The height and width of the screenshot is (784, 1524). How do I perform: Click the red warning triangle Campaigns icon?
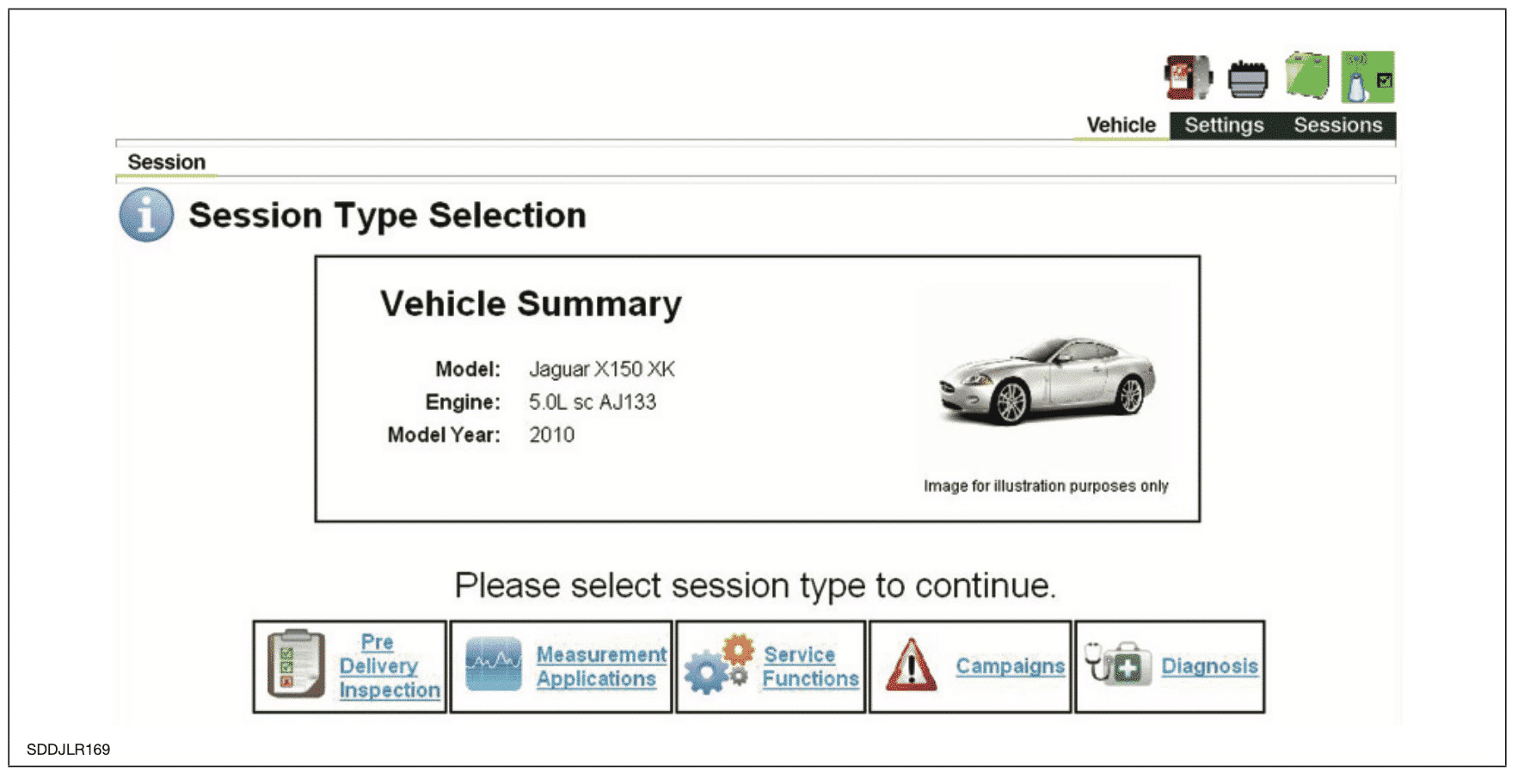click(x=912, y=665)
